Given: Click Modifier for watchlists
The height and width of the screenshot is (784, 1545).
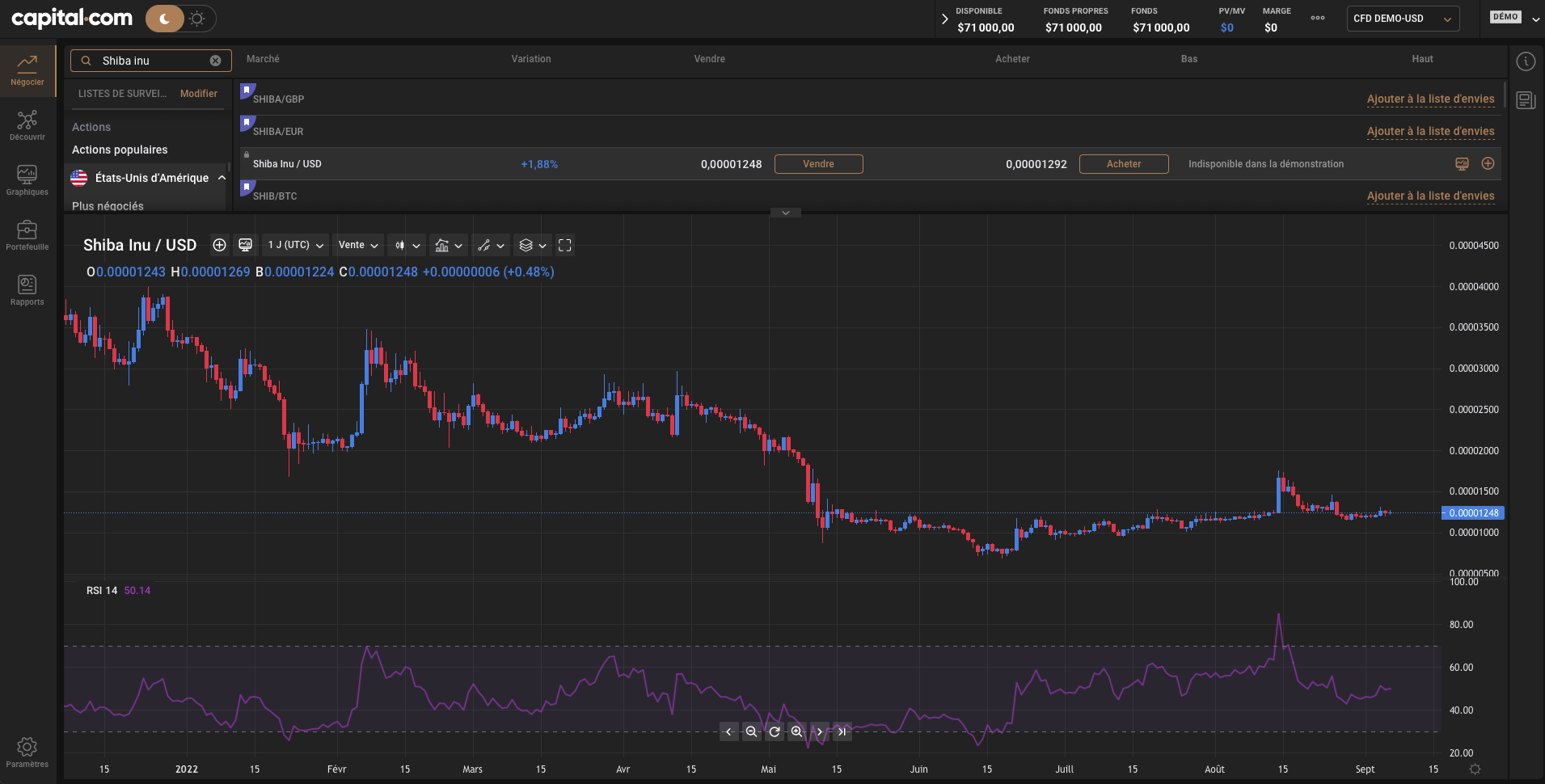Looking at the screenshot, I should coord(199,94).
